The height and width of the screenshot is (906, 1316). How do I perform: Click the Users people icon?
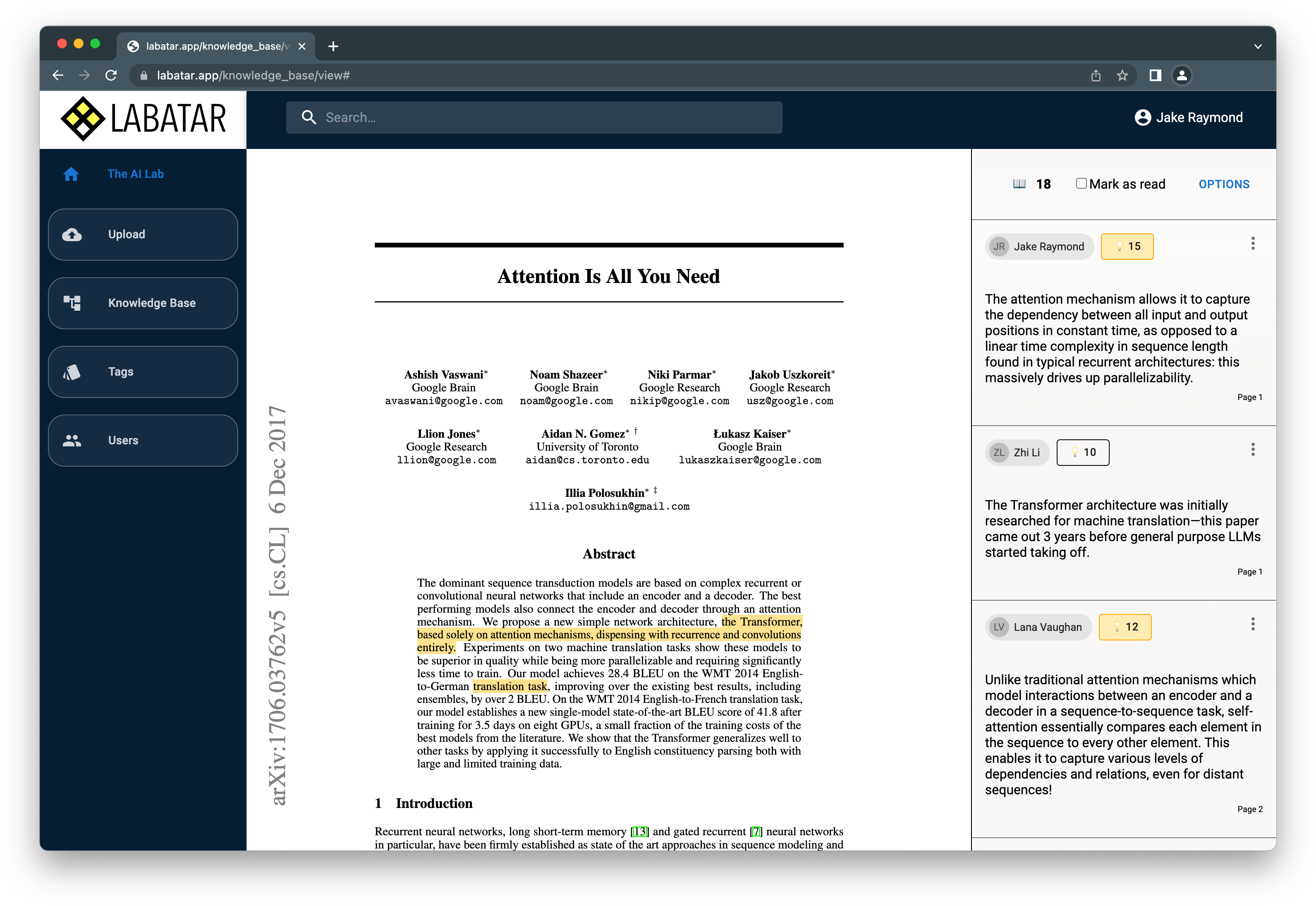click(x=72, y=441)
